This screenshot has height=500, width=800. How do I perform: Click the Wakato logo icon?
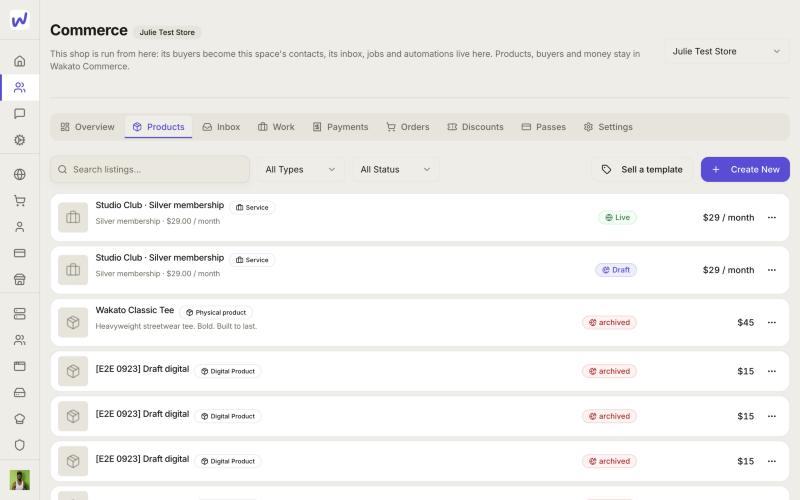click(19, 19)
